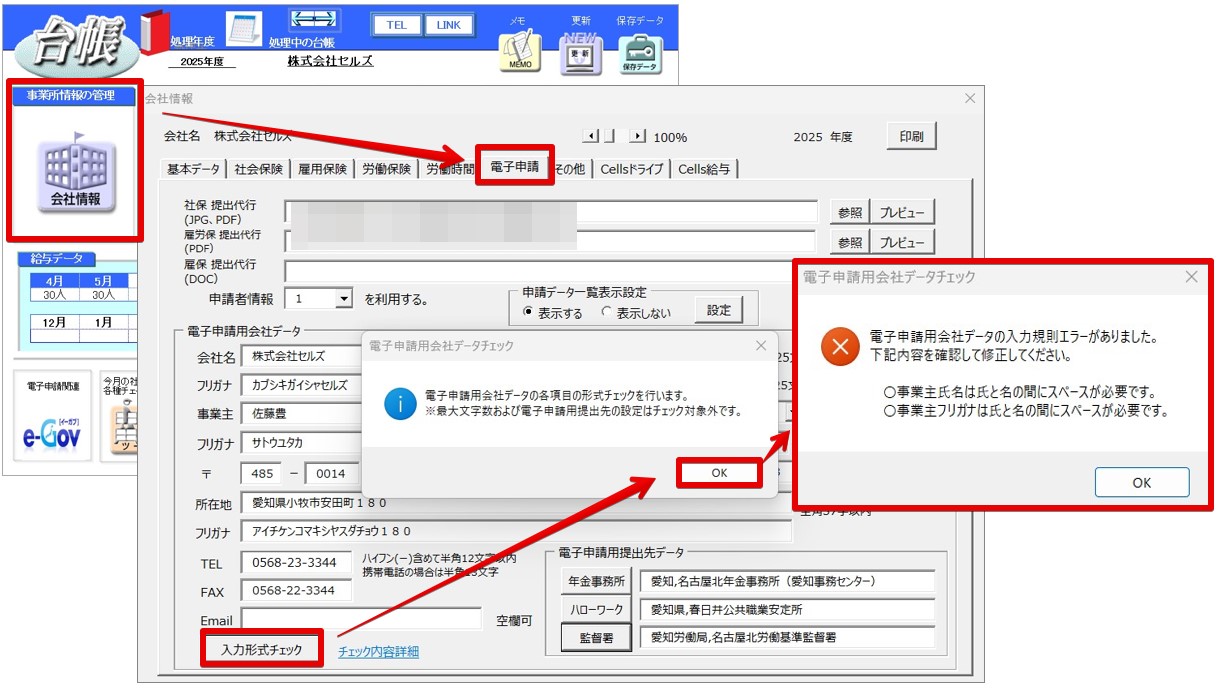This screenshot has width=1220, height=690.
Task: Click the 入力形式チェック button
Action: pyautogui.click(x=261, y=650)
